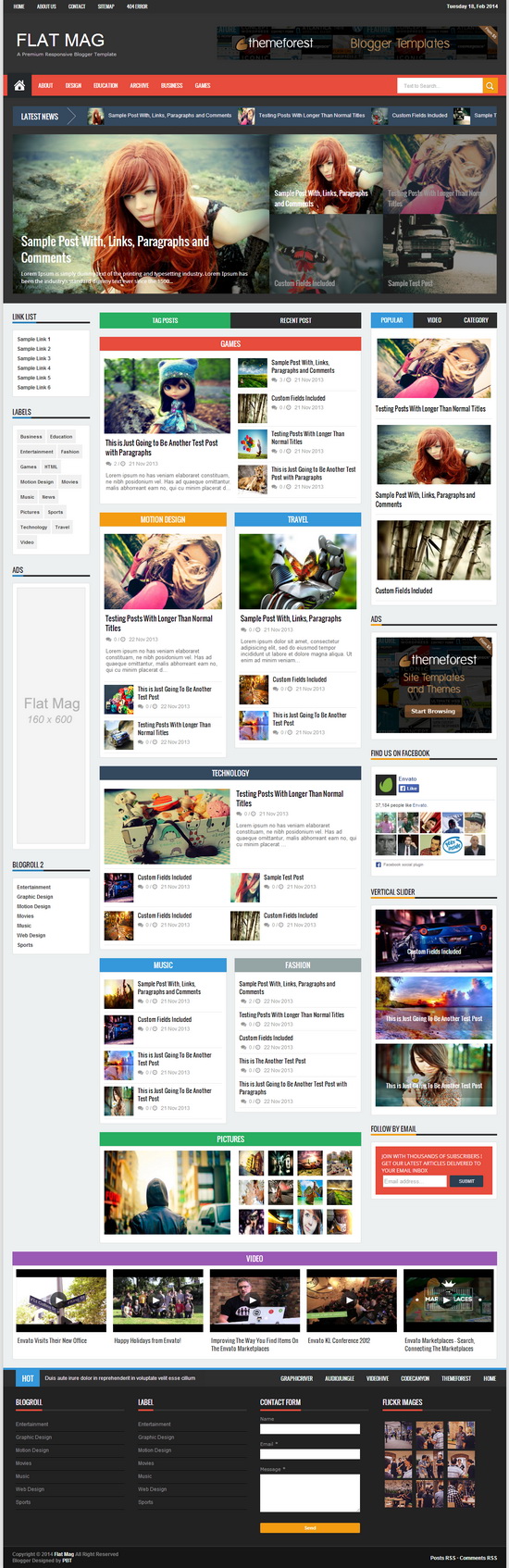The height and width of the screenshot is (1568, 509).
Task: Open the blue car slide in Vertical Slider
Action: 434,942
